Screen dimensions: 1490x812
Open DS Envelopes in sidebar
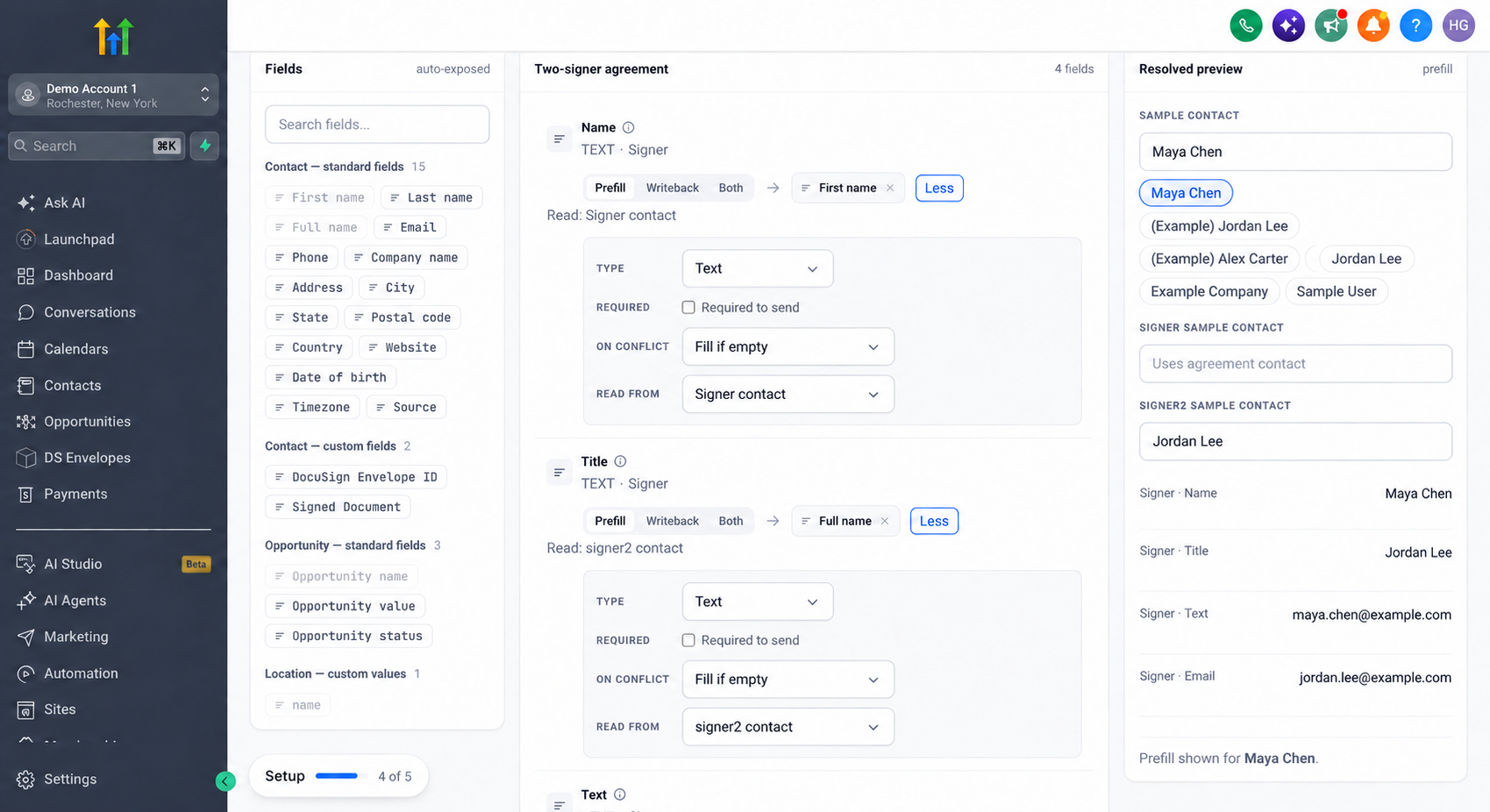pyautogui.click(x=87, y=458)
